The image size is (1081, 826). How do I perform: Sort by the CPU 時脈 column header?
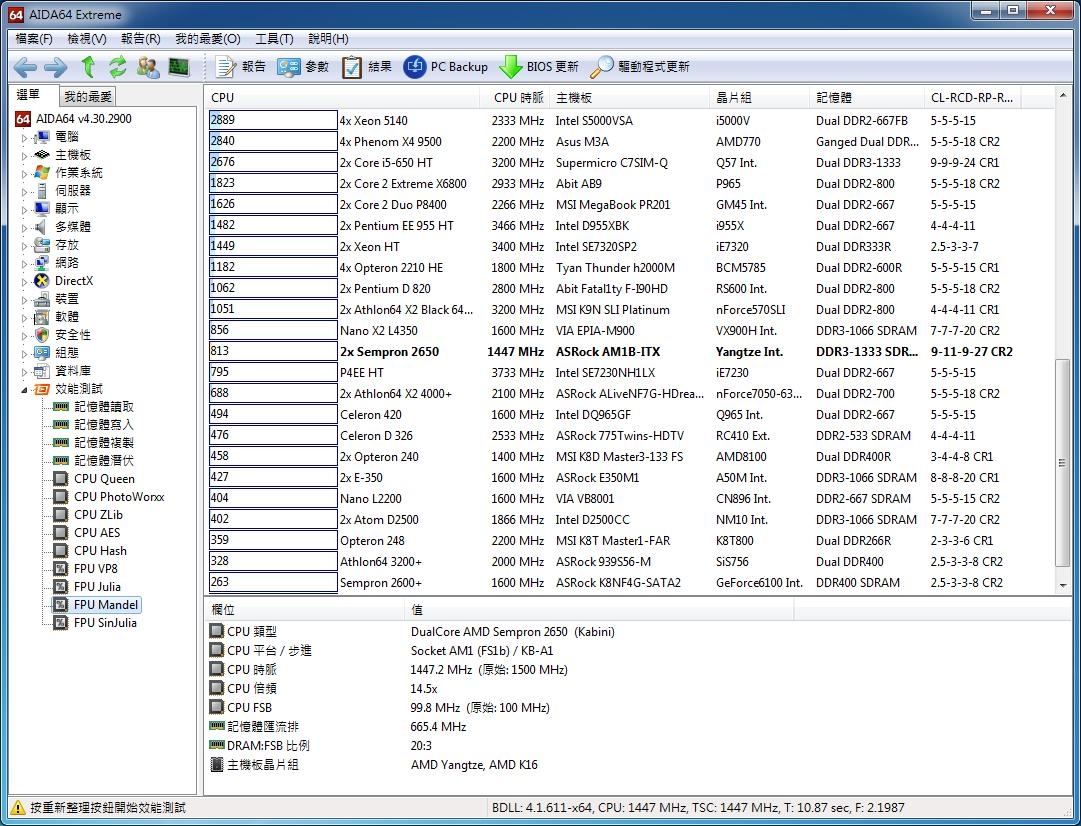tap(514, 98)
